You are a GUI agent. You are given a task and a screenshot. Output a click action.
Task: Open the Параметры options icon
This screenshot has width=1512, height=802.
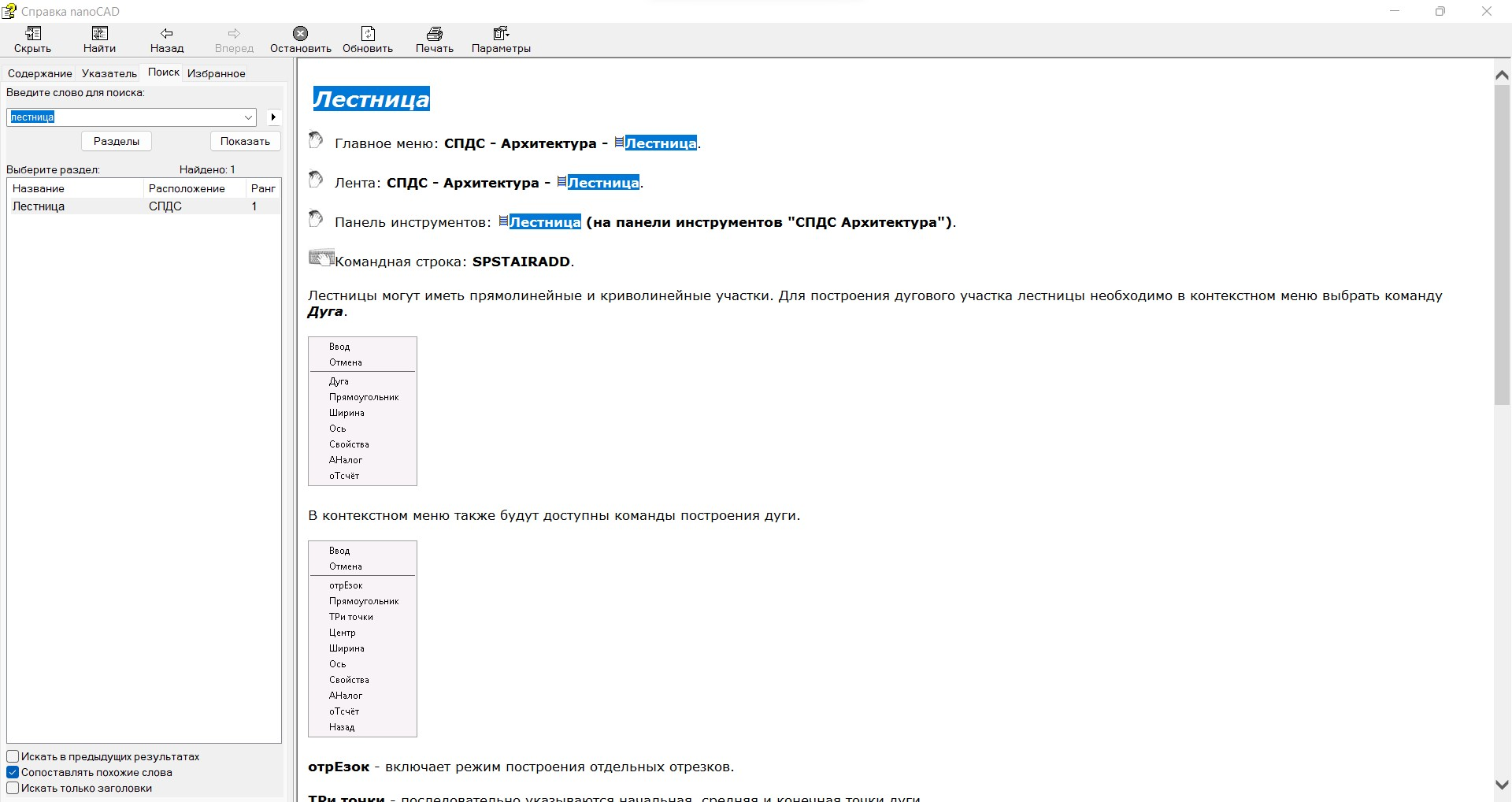click(x=502, y=33)
